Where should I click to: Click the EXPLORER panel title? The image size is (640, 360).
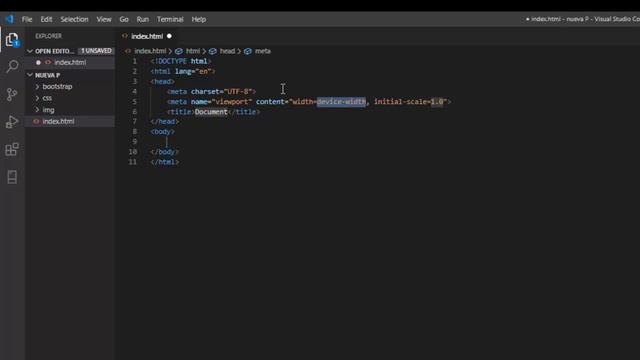tap(48, 36)
